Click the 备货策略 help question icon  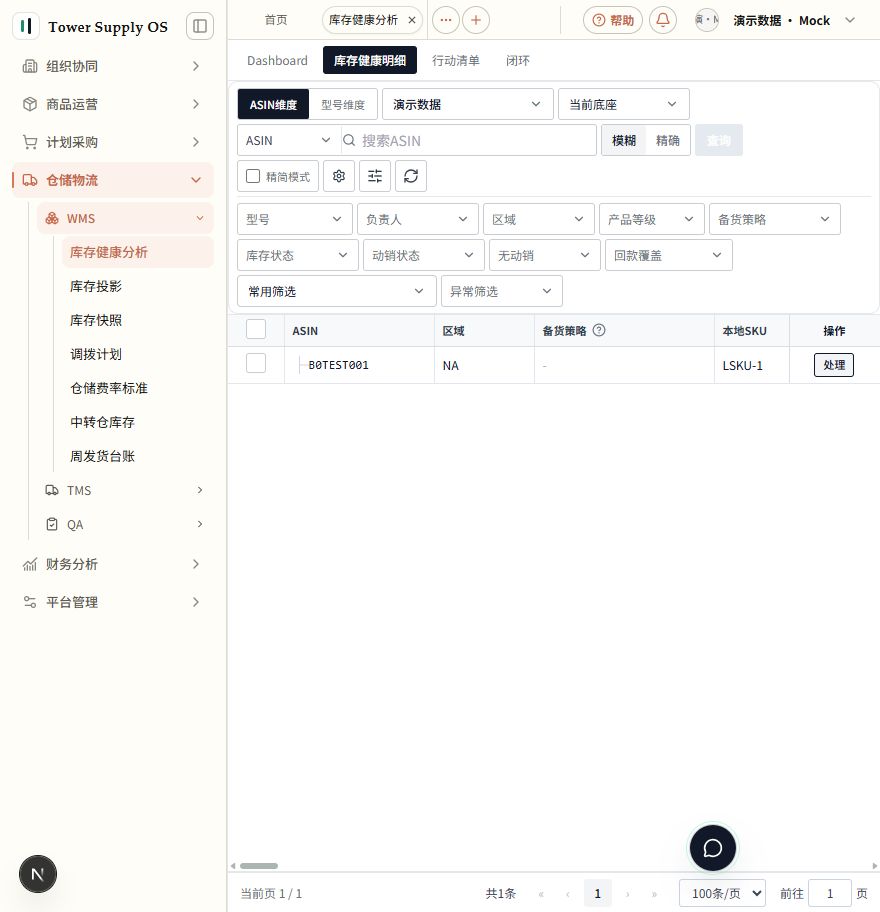coord(598,330)
